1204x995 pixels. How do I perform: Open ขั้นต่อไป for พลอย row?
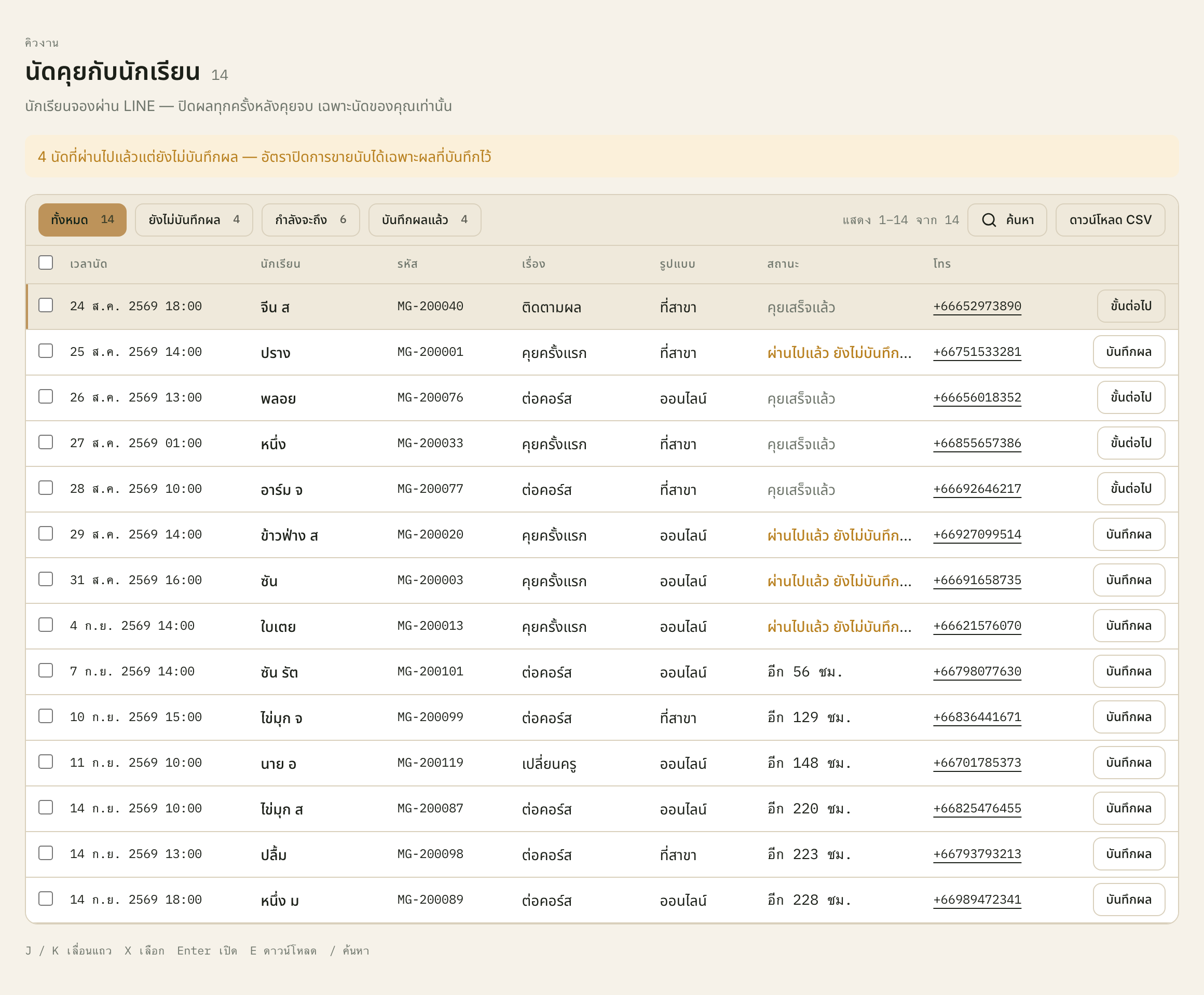coord(1131,397)
